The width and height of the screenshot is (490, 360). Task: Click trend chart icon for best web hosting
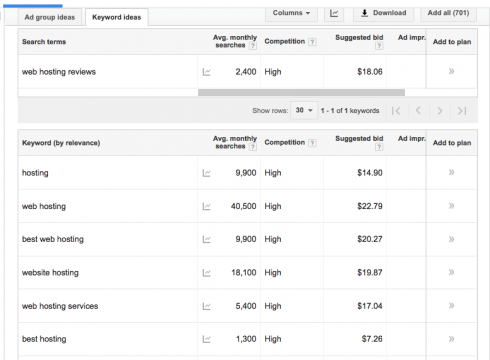point(206,239)
